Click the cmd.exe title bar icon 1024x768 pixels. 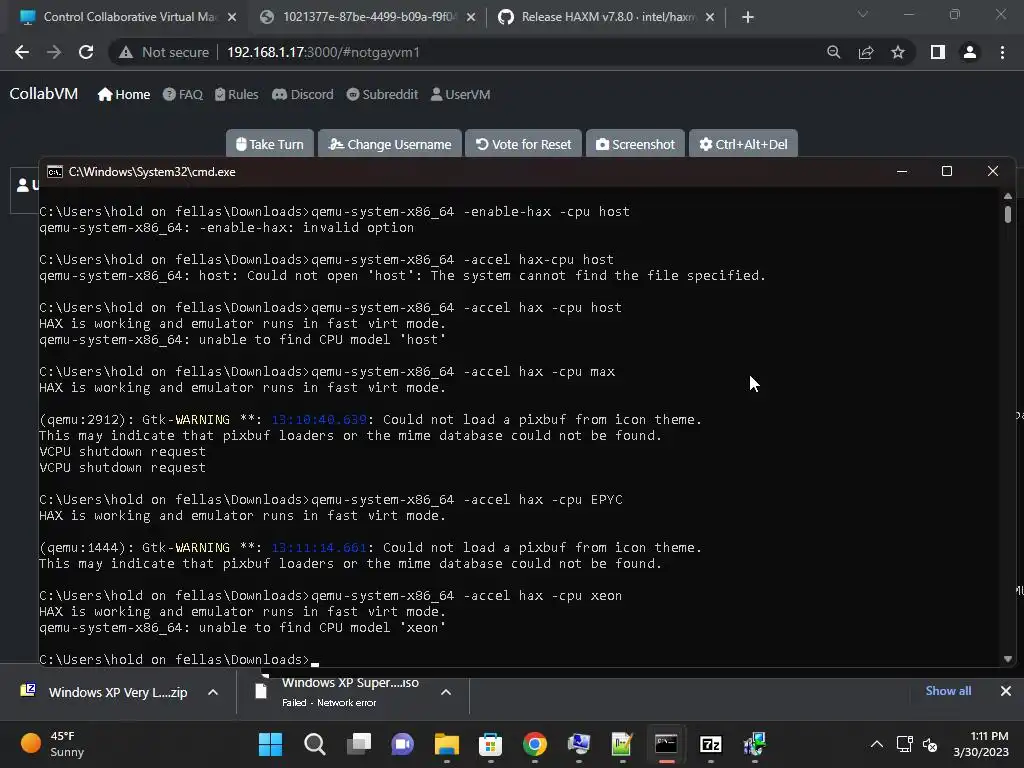pos(55,172)
